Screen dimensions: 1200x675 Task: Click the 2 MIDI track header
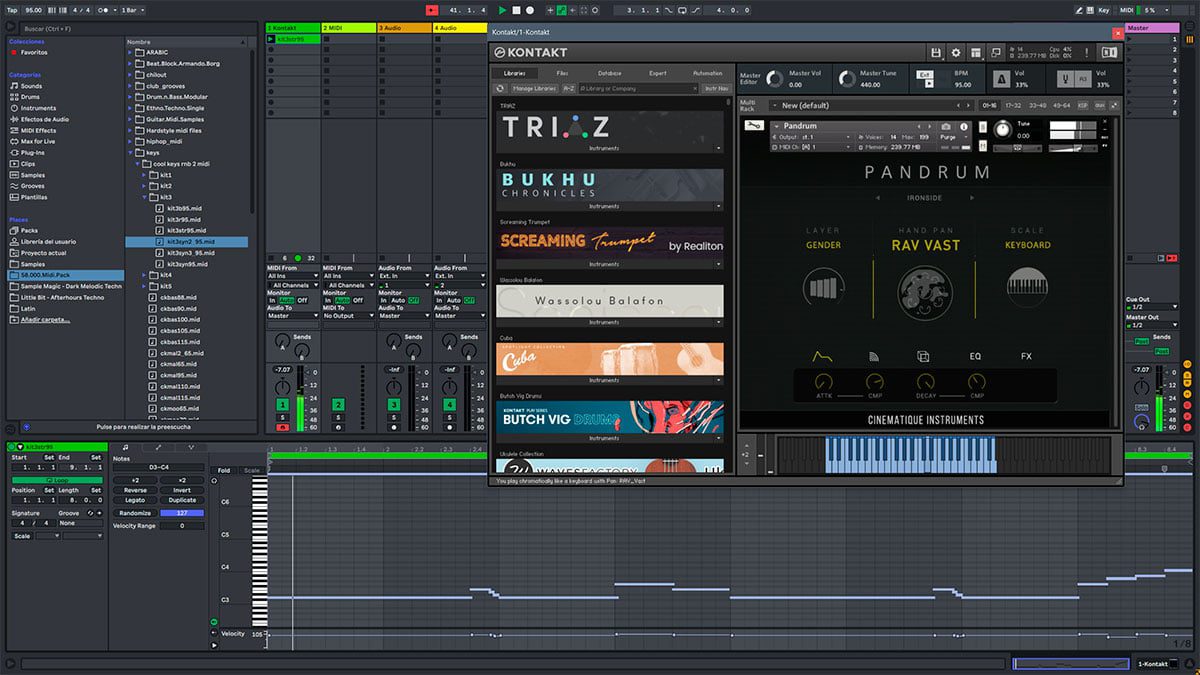(349, 28)
